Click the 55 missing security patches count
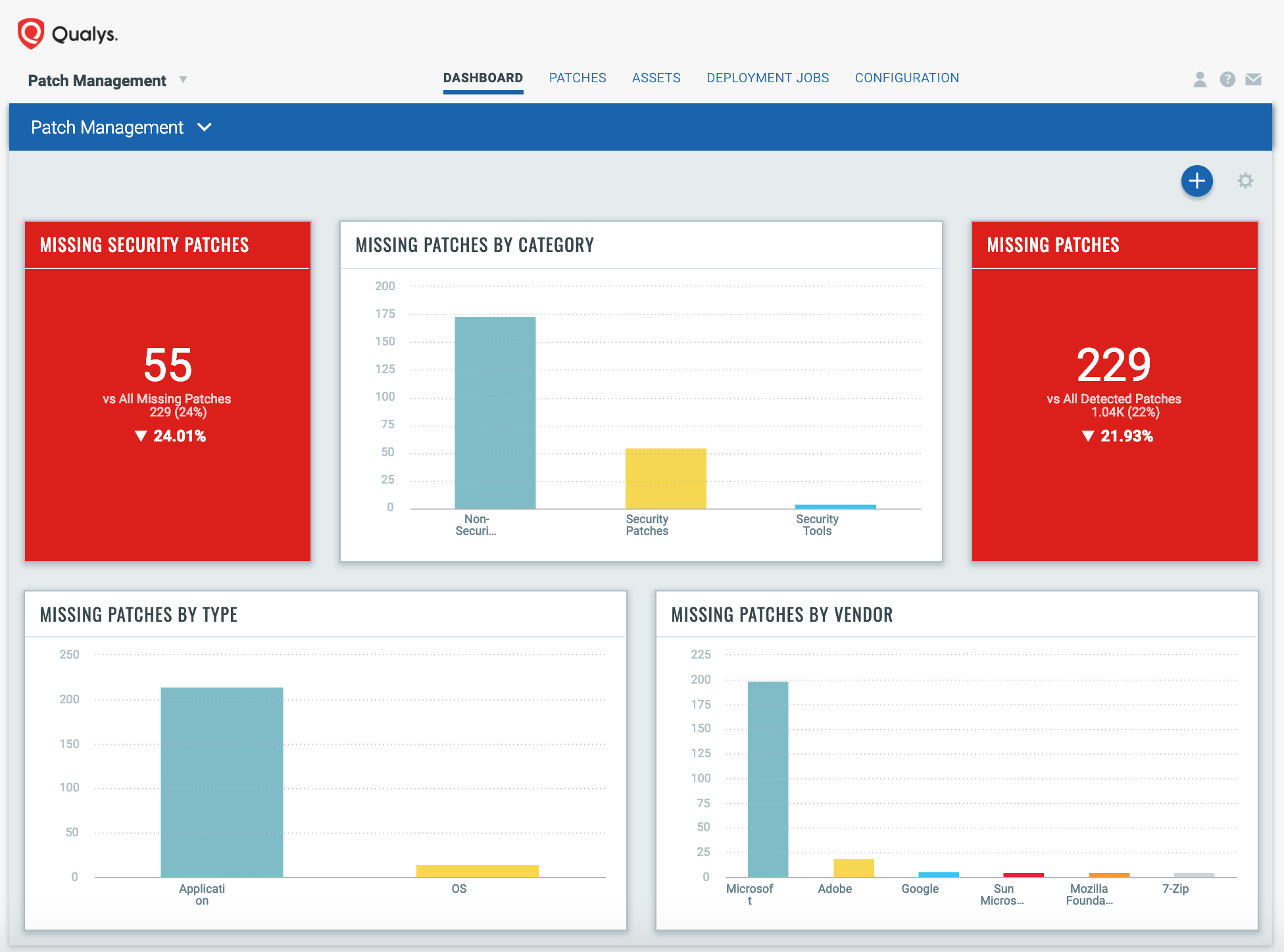Image resolution: width=1284 pixels, height=952 pixels. (x=168, y=365)
